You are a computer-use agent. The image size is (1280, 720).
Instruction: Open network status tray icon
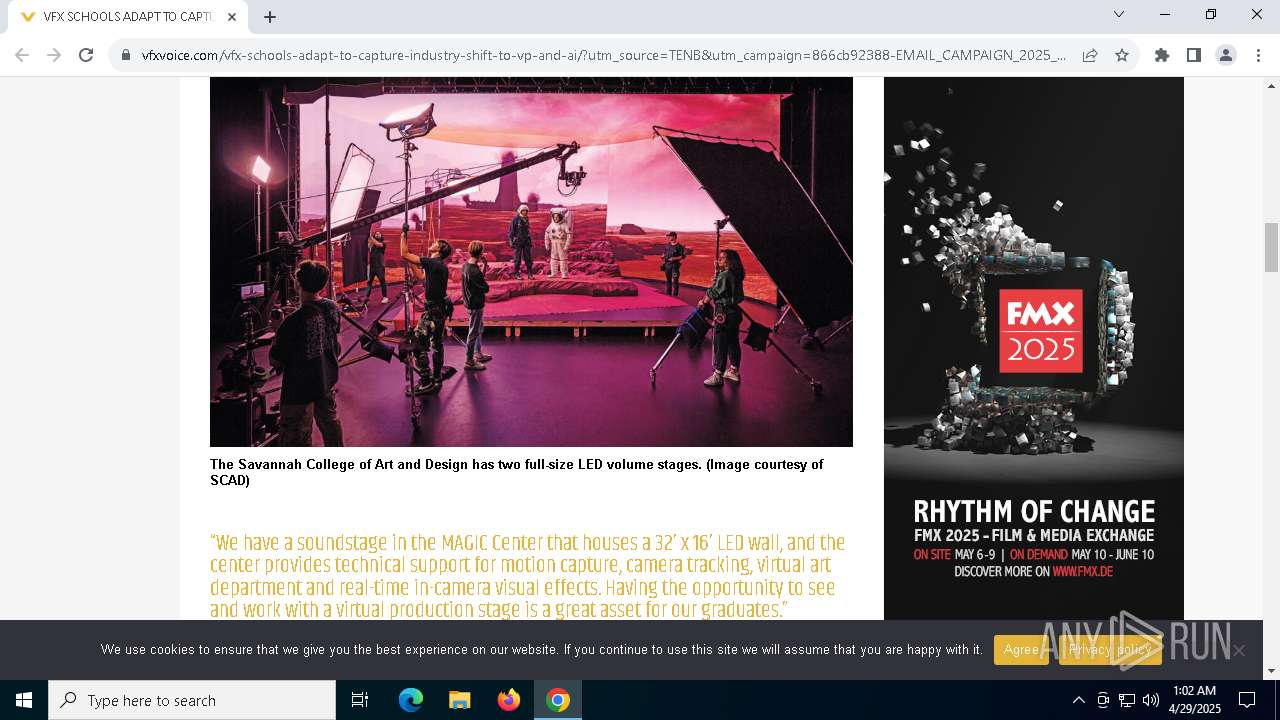tap(1127, 700)
